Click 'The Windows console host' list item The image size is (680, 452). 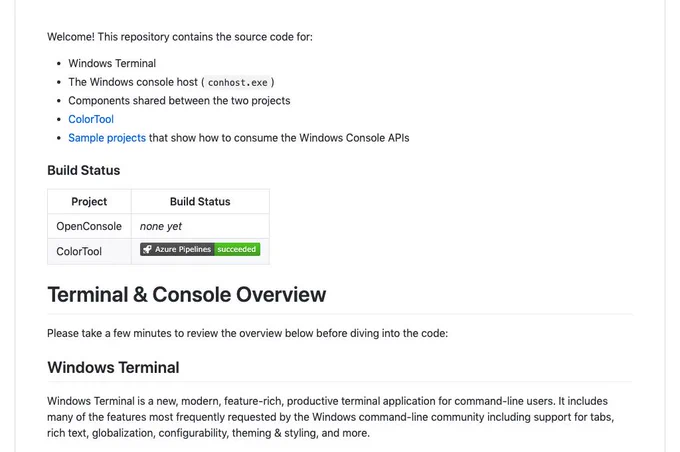coord(171,82)
